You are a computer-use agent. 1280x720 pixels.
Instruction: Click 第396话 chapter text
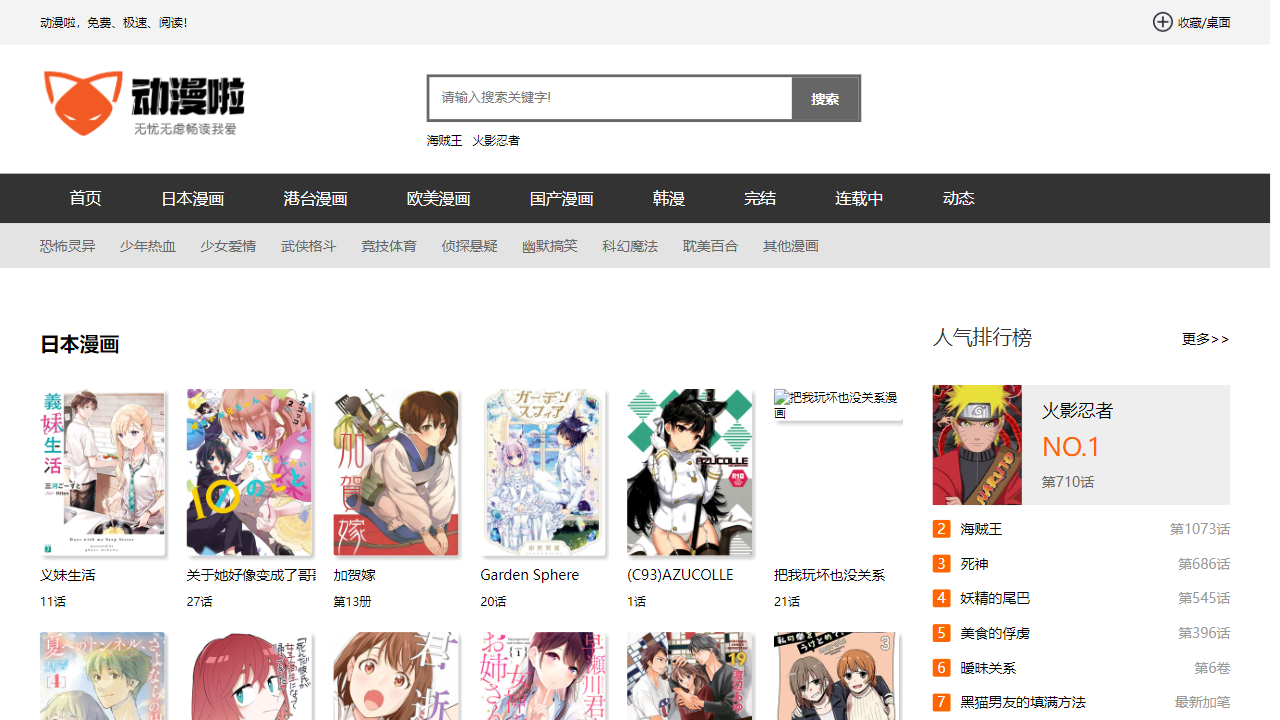pos(1204,633)
